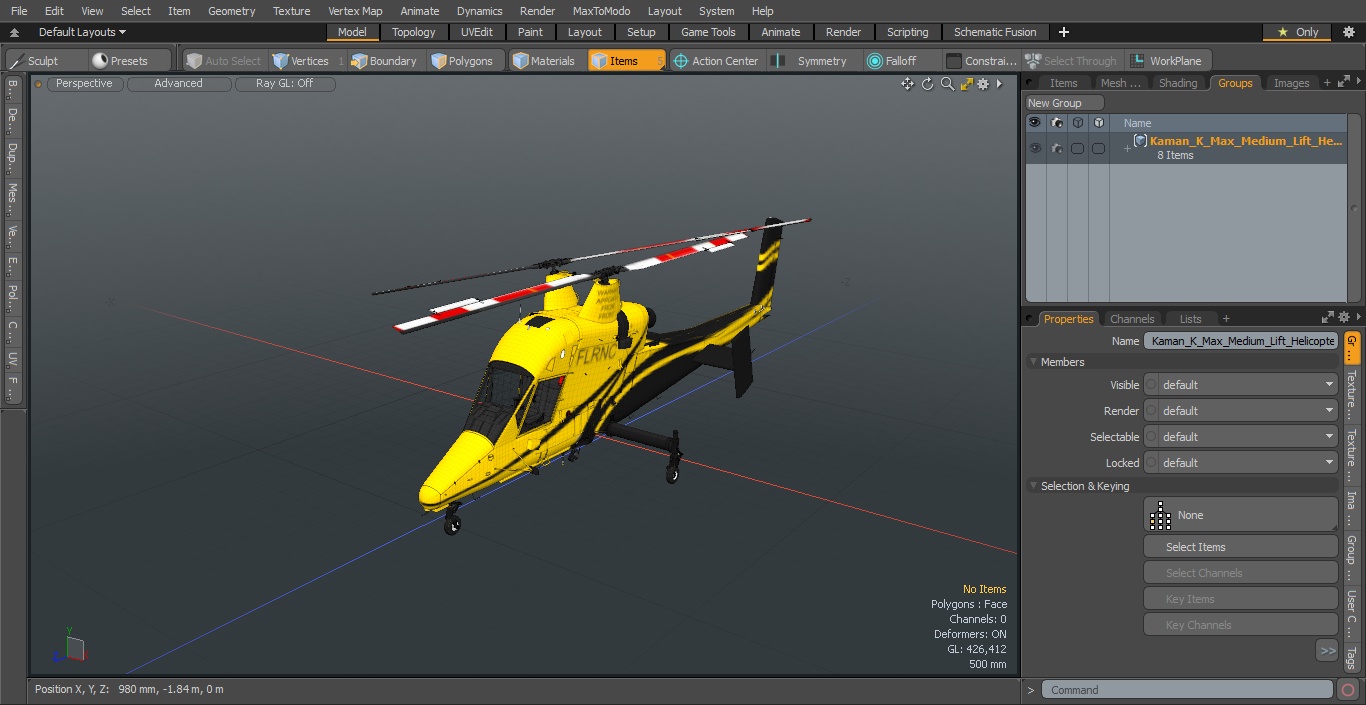
Task: Click the eye column header in Groups
Action: click(1035, 123)
